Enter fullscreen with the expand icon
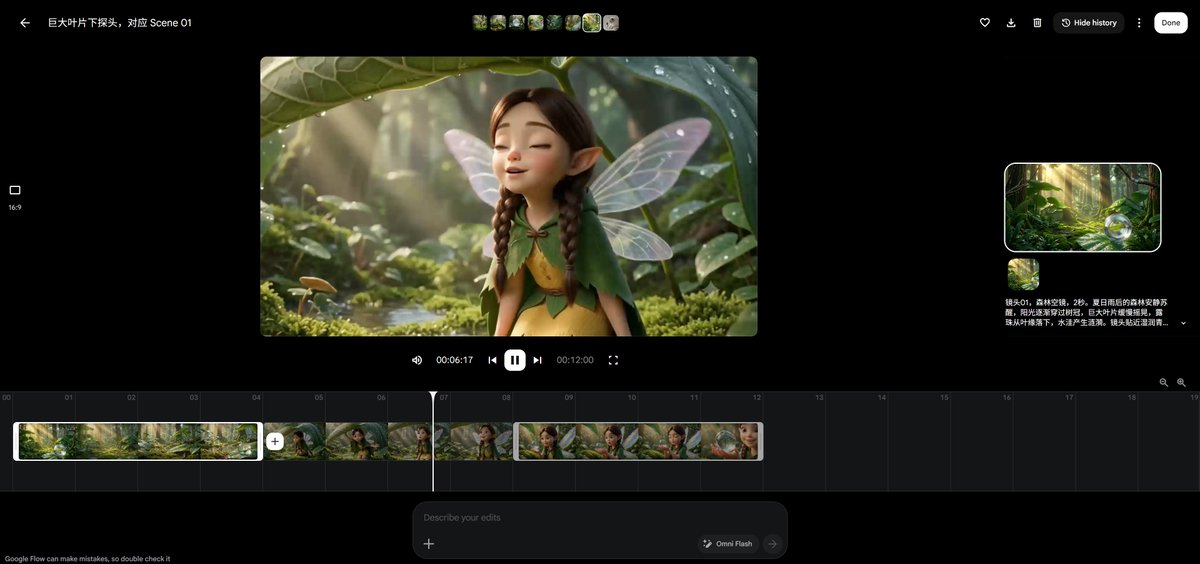The width and height of the screenshot is (1200, 564). [x=613, y=360]
